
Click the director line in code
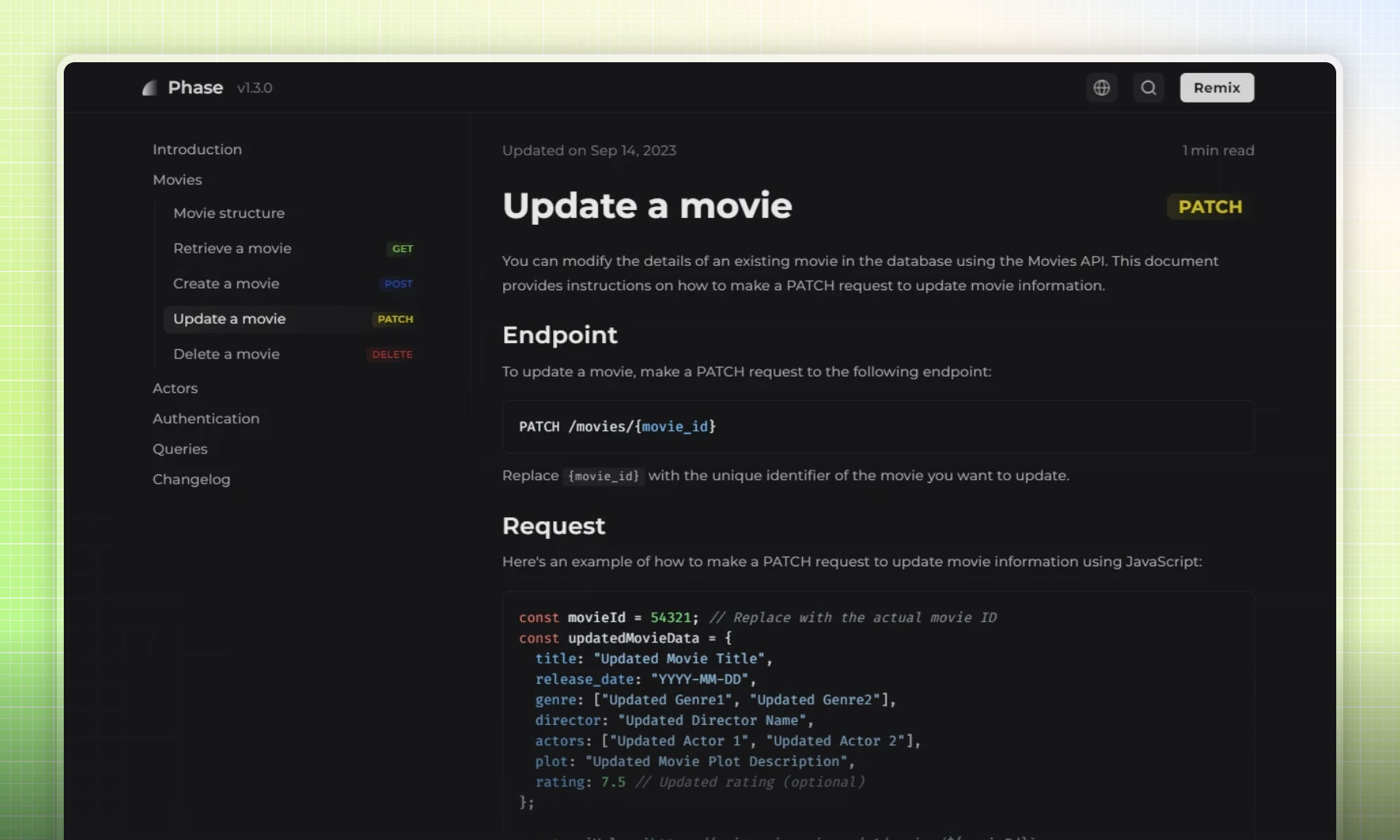point(674,721)
